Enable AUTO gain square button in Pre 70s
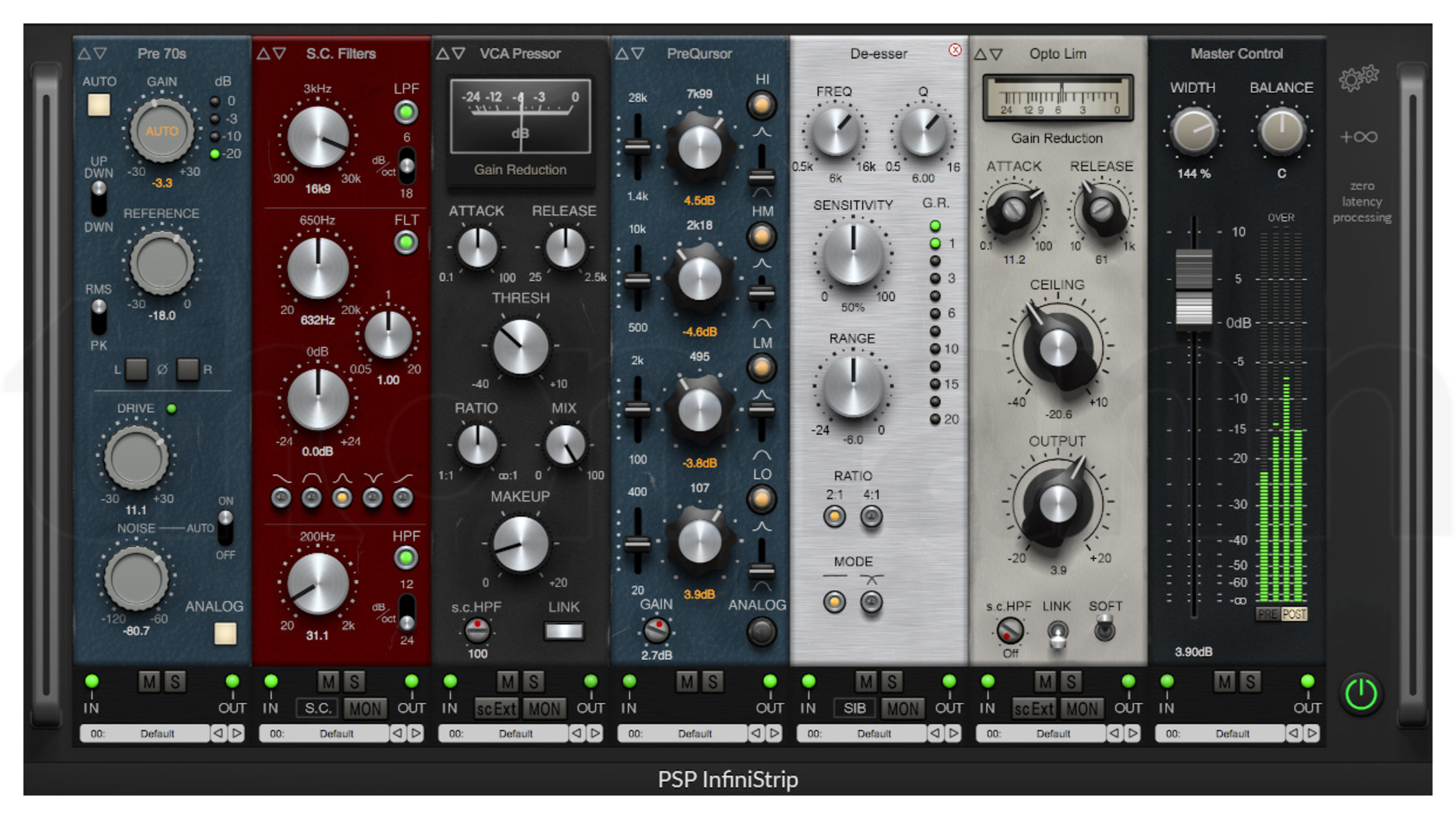 pyautogui.click(x=99, y=105)
